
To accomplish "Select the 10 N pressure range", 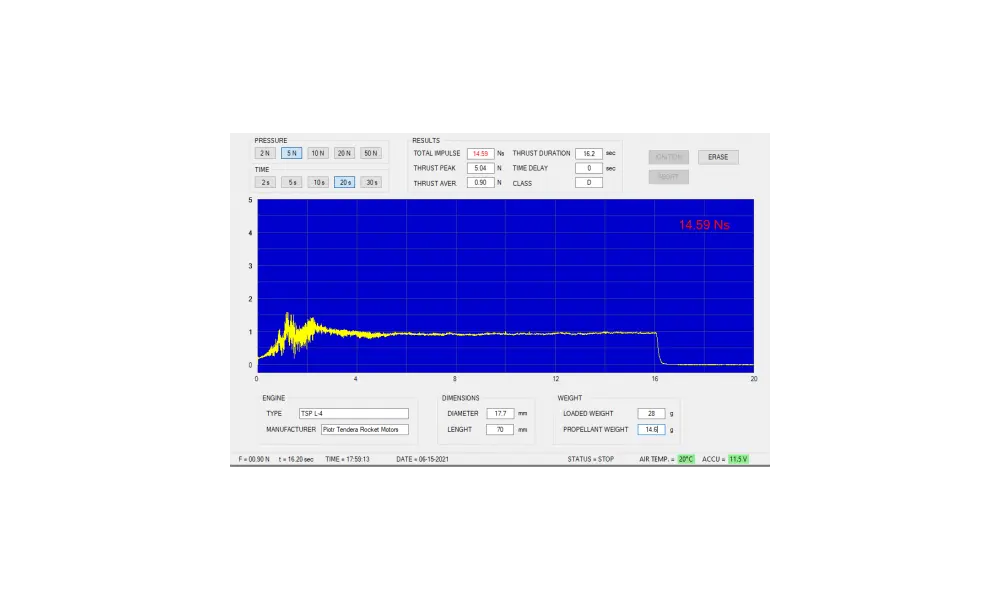I will point(318,153).
